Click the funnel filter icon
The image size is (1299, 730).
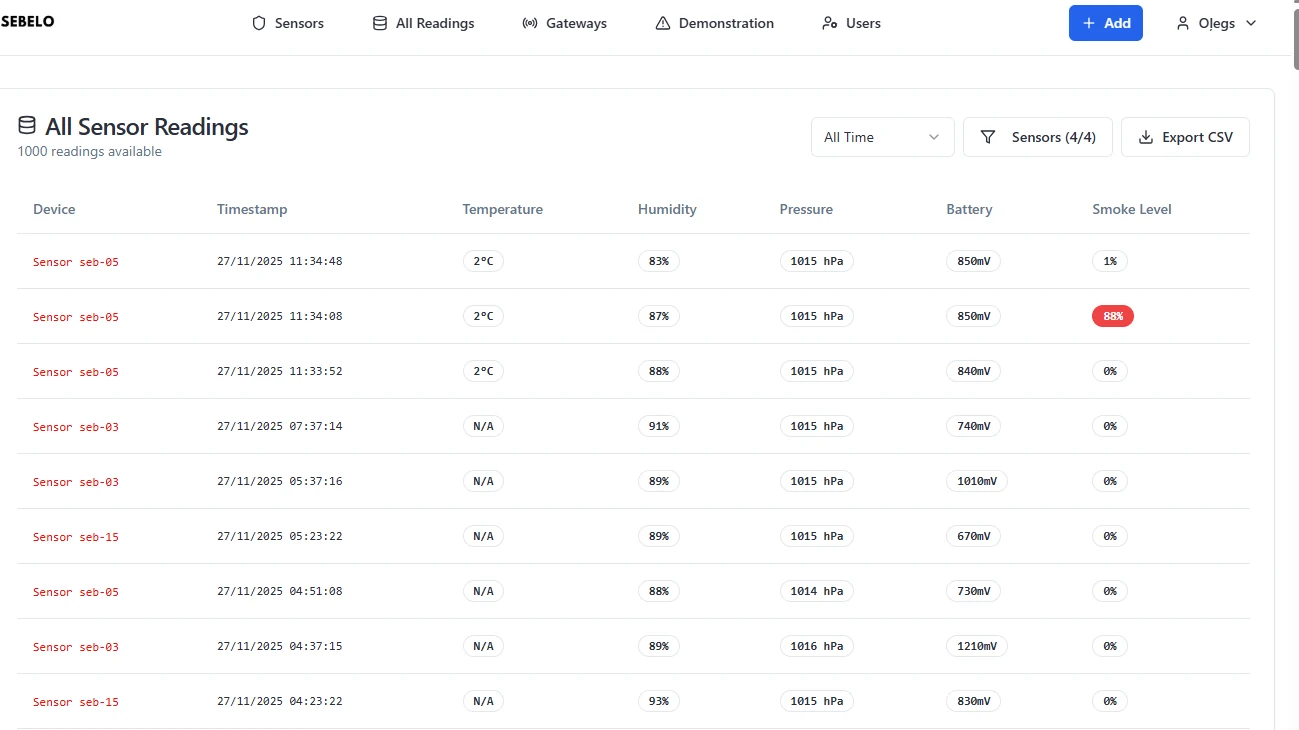point(988,137)
